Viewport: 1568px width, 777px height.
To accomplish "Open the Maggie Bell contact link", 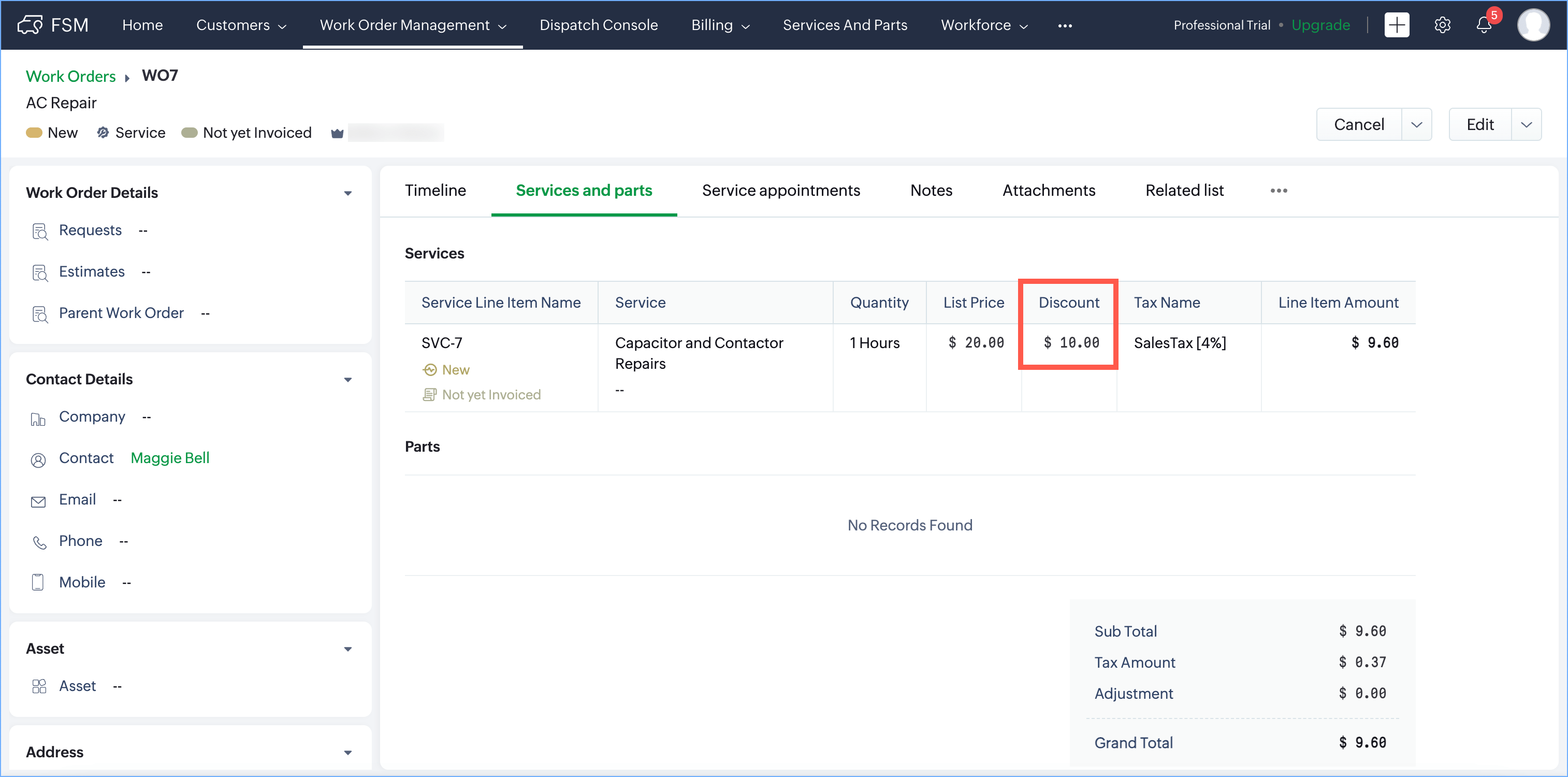I will click(x=170, y=458).
